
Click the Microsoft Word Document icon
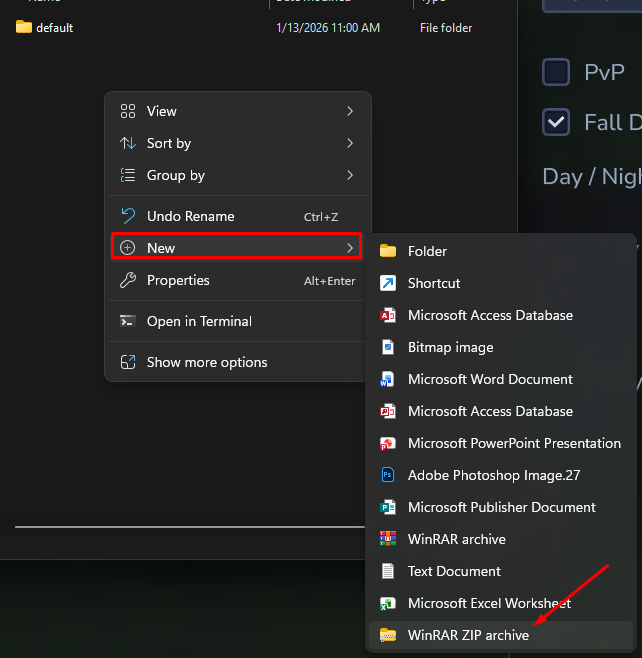(388, 379)
